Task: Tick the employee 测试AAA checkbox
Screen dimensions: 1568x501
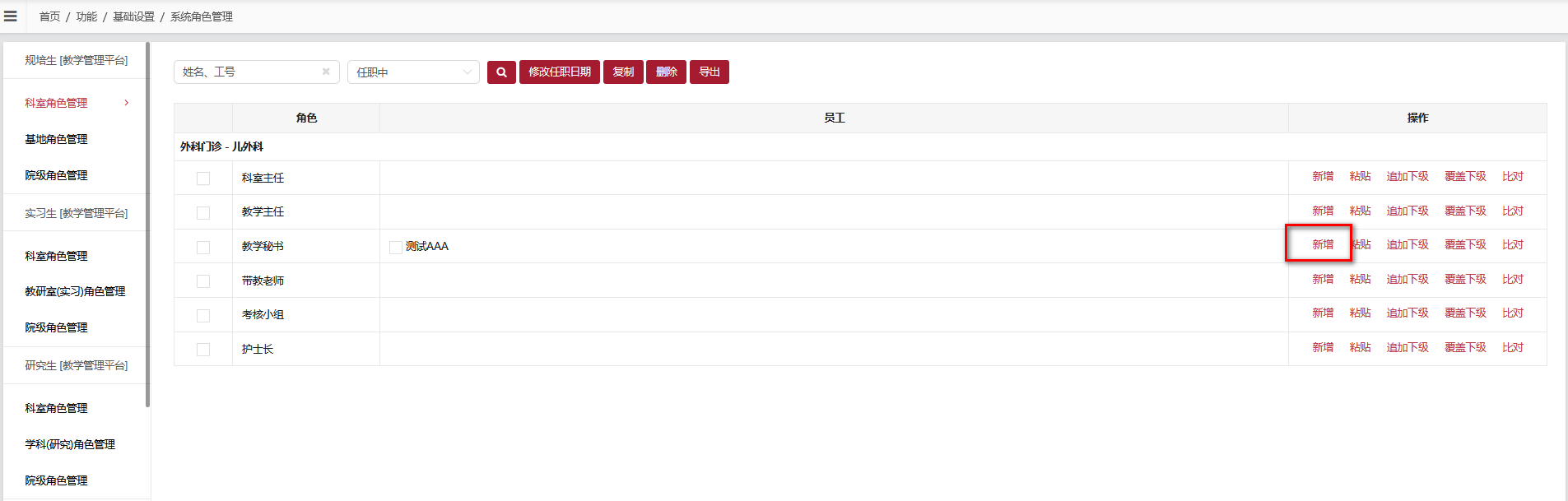Action: point(396,248)
